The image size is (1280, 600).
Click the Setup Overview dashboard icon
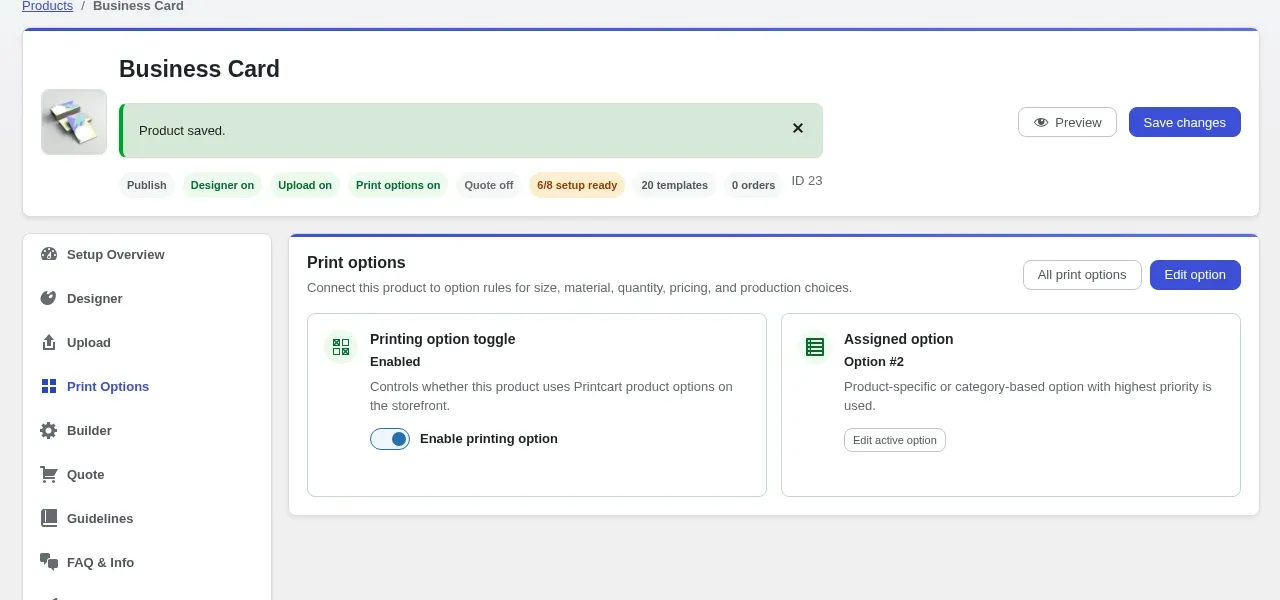[x=49, y=254]
